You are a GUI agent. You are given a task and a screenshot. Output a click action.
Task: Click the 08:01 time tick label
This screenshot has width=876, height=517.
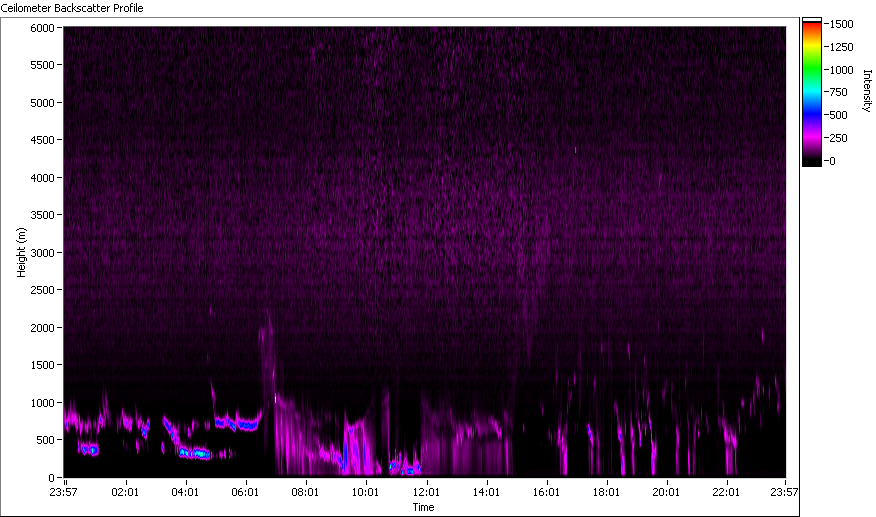coord(305,492)
